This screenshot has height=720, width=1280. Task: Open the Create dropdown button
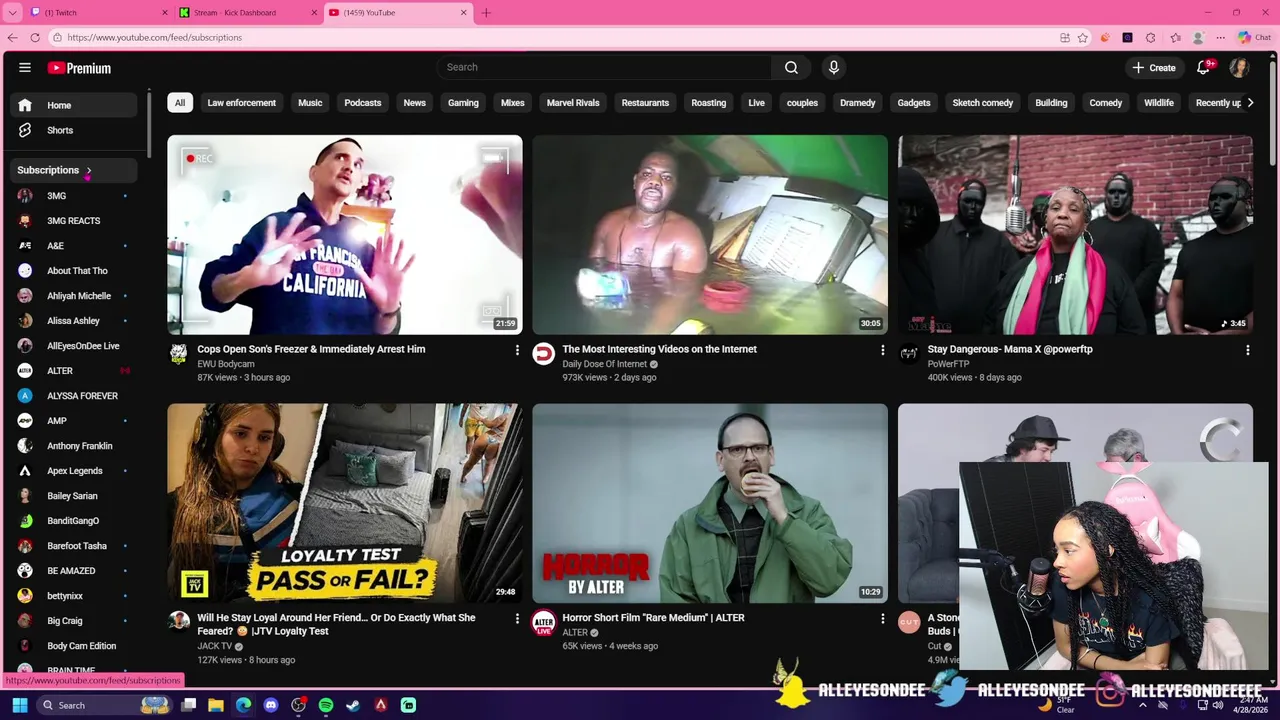tap(1154, 67)
